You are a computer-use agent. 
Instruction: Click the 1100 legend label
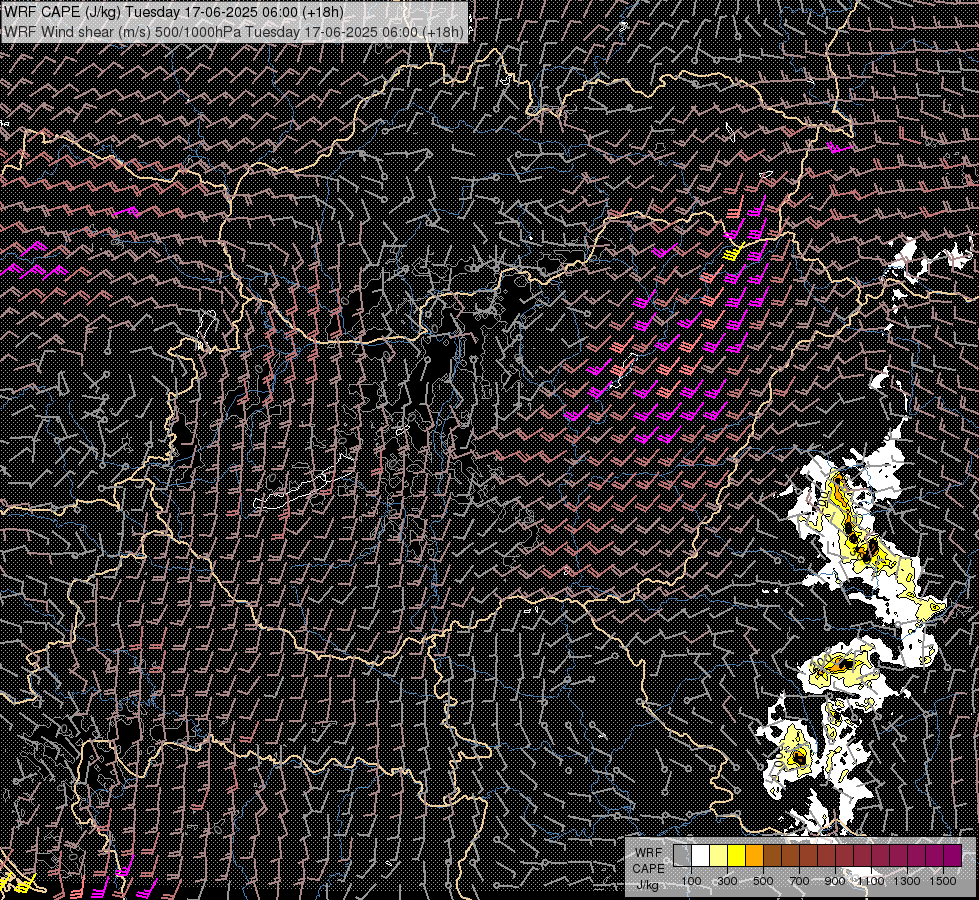(x=870, y=881)
